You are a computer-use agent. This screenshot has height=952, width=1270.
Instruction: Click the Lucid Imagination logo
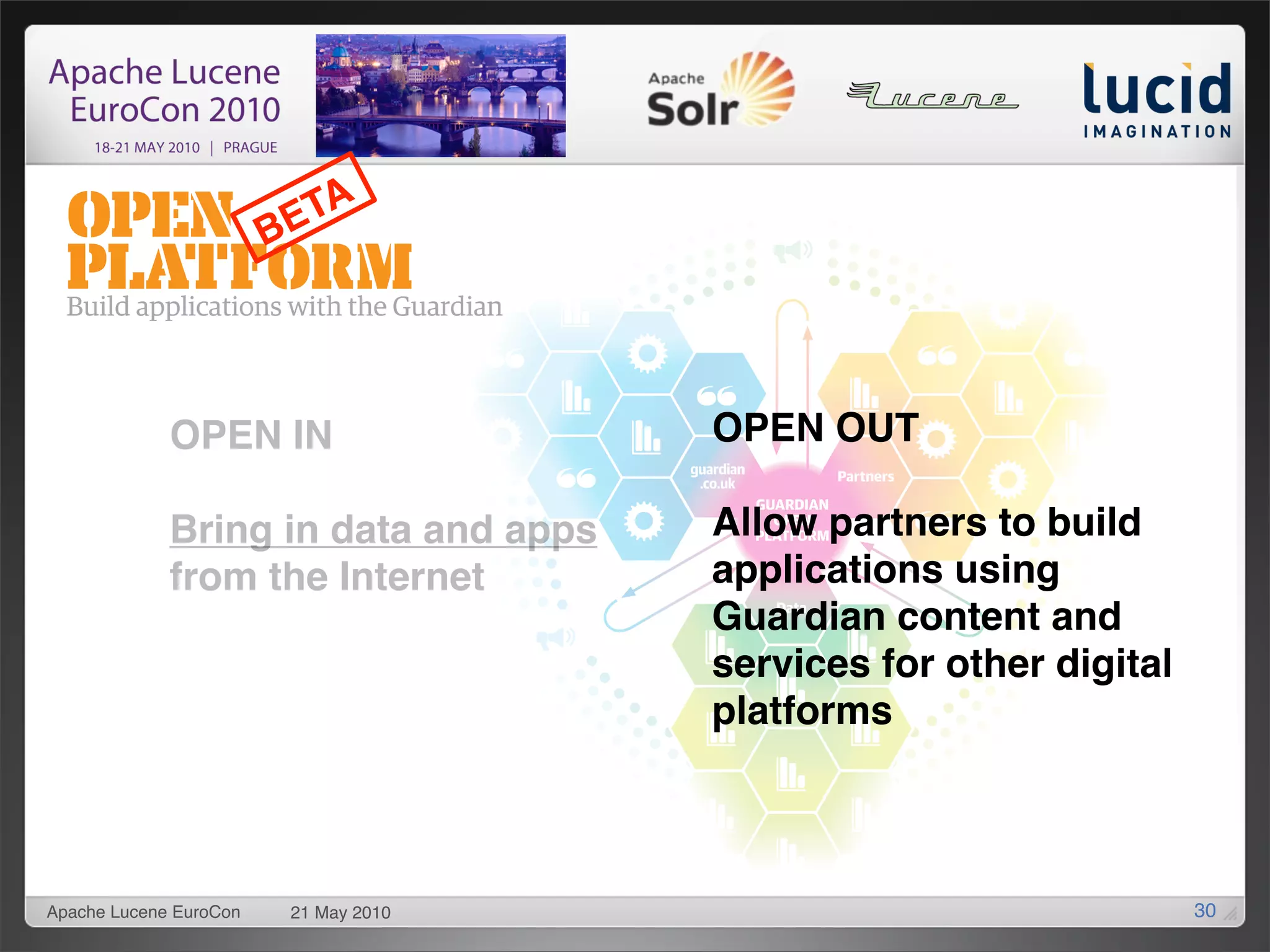pos(1157,100)
